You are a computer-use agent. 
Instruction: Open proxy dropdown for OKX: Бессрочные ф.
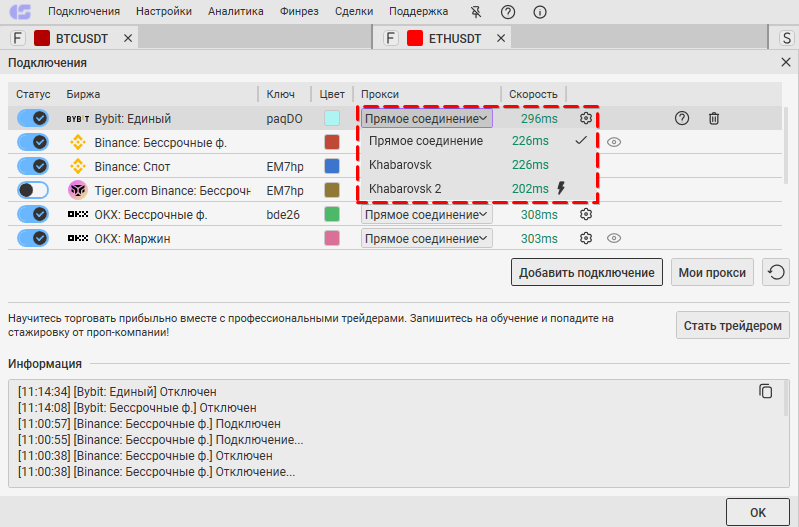pyautogui.click(x=427, y=214)
